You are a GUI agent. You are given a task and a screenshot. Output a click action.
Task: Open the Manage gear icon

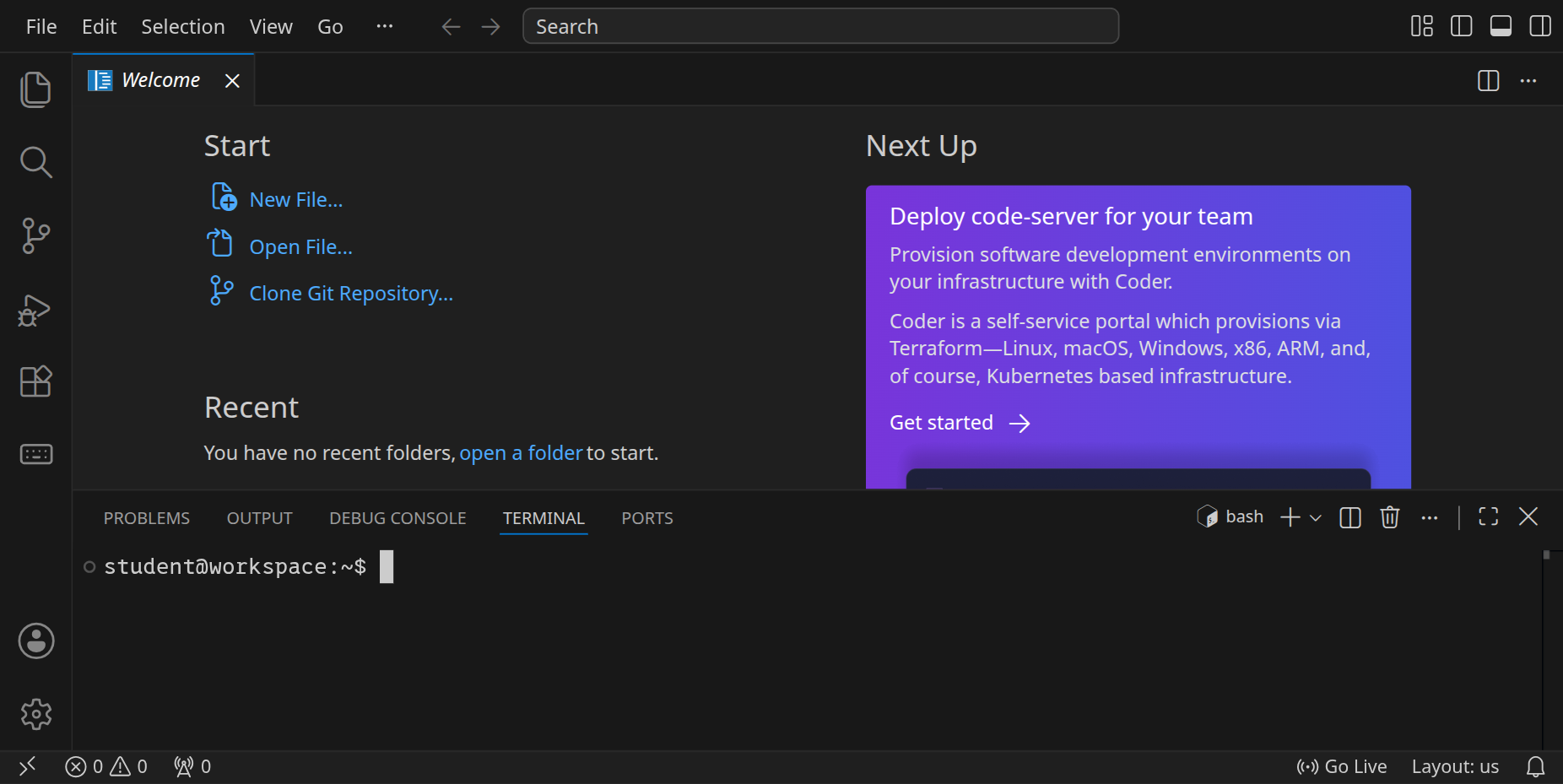[x=36, y=714]
